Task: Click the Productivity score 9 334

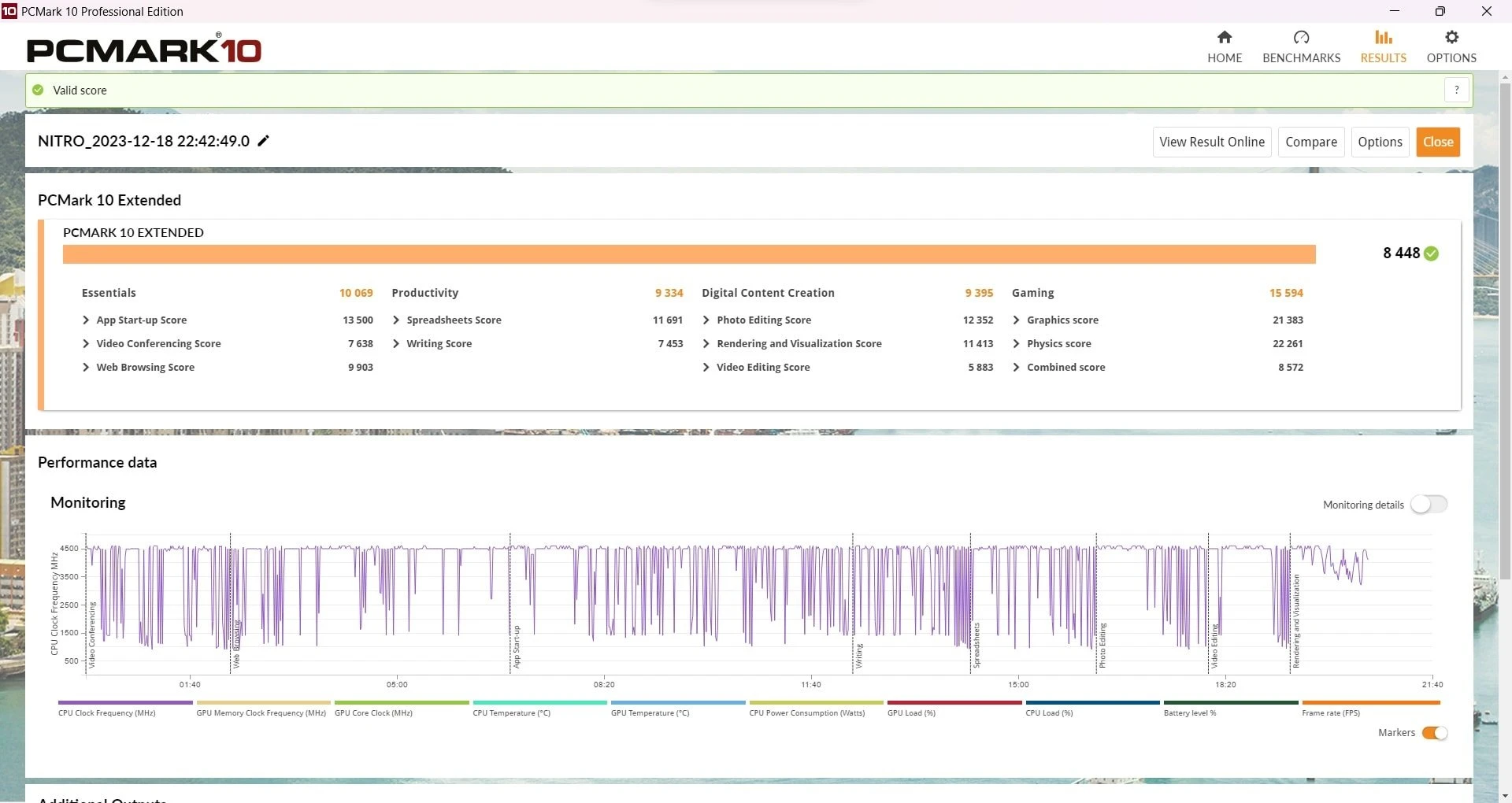Action: (x=669, y=293)
